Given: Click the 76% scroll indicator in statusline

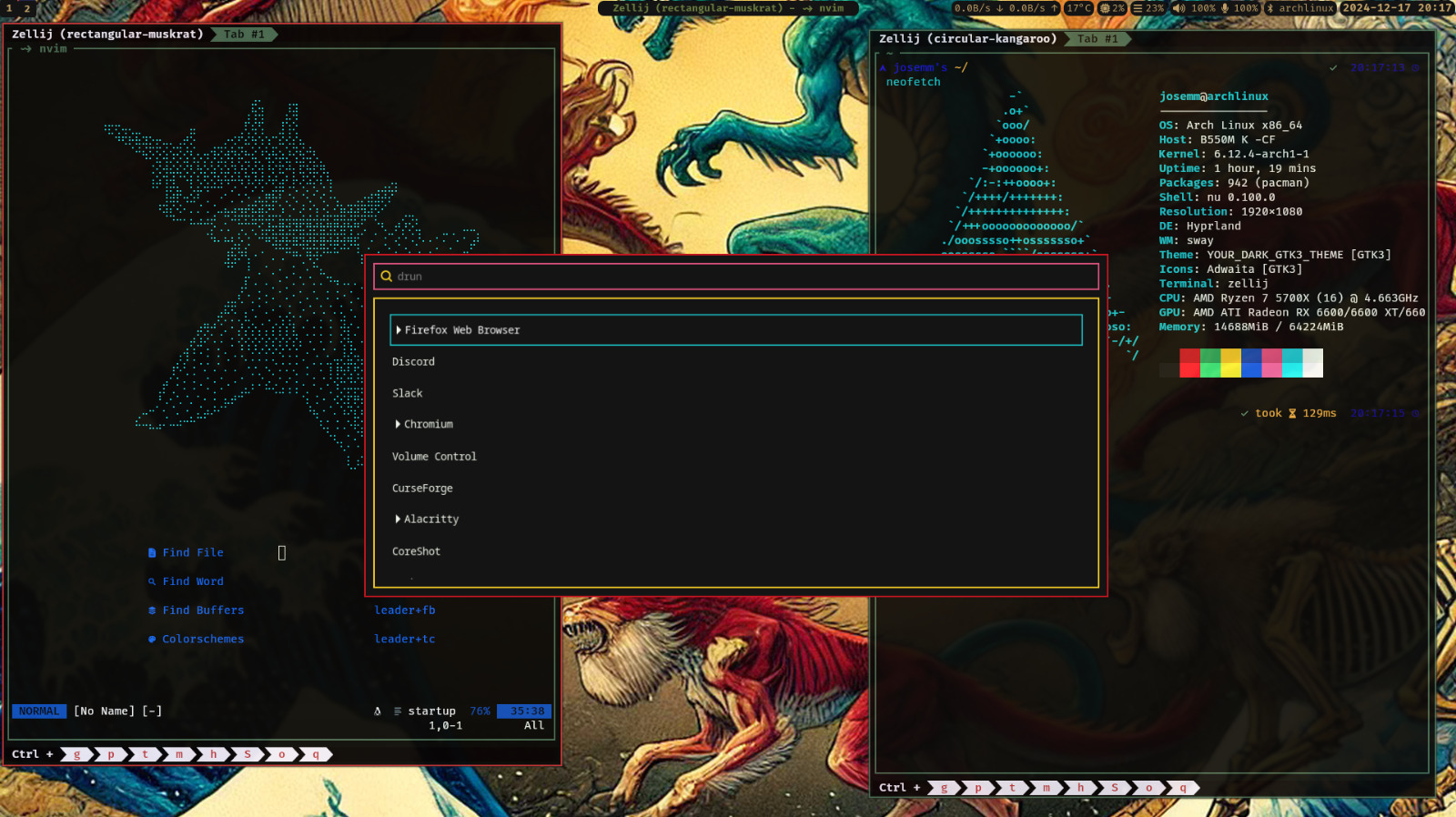Looking at the screenshot, I should [480, 711].
